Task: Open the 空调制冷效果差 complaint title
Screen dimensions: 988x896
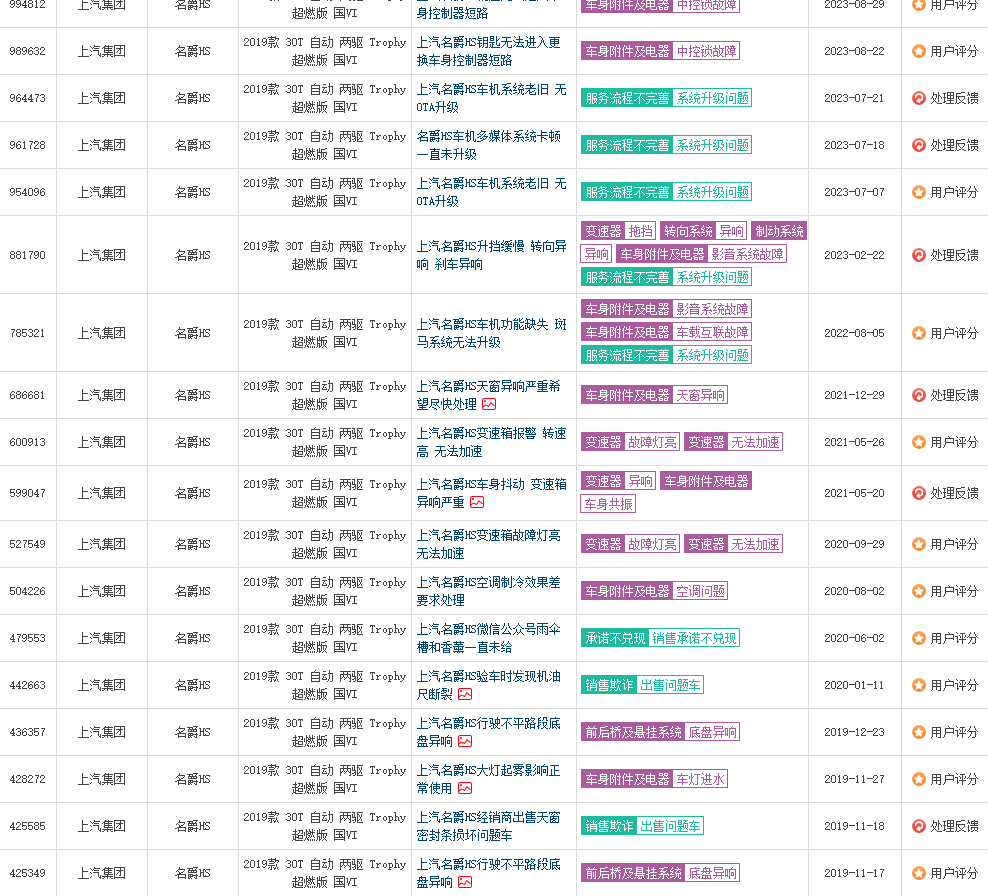Action: pyautogui.click(x=488, y=591)
